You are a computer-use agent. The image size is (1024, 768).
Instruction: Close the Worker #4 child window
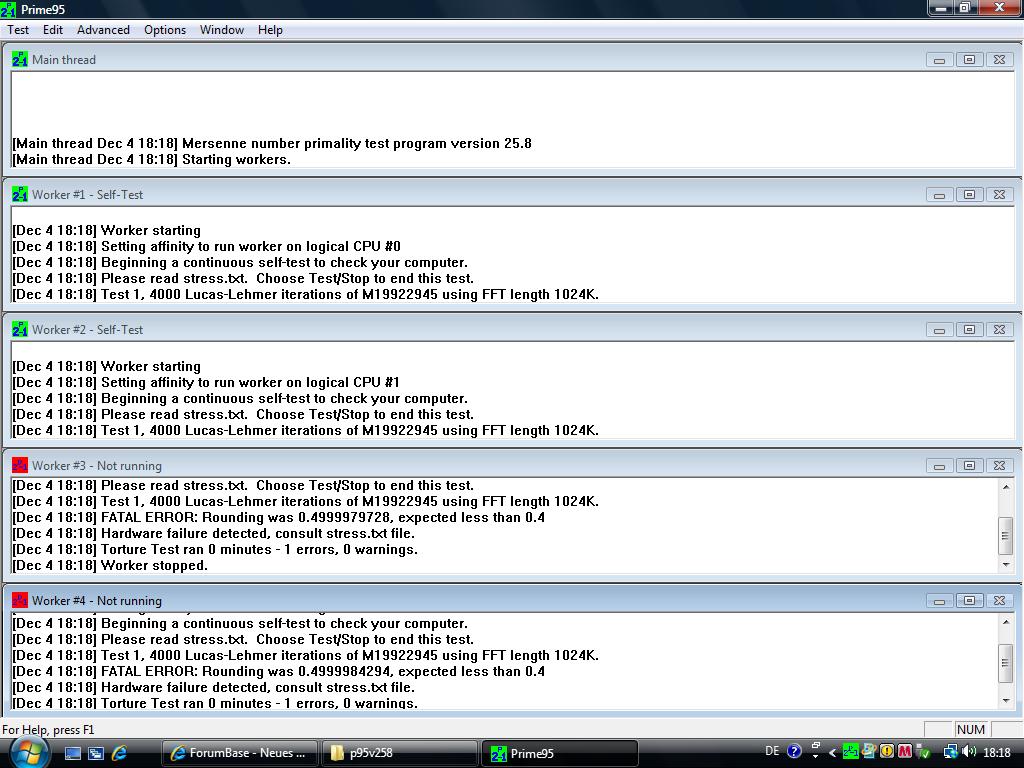click(999, 601)
